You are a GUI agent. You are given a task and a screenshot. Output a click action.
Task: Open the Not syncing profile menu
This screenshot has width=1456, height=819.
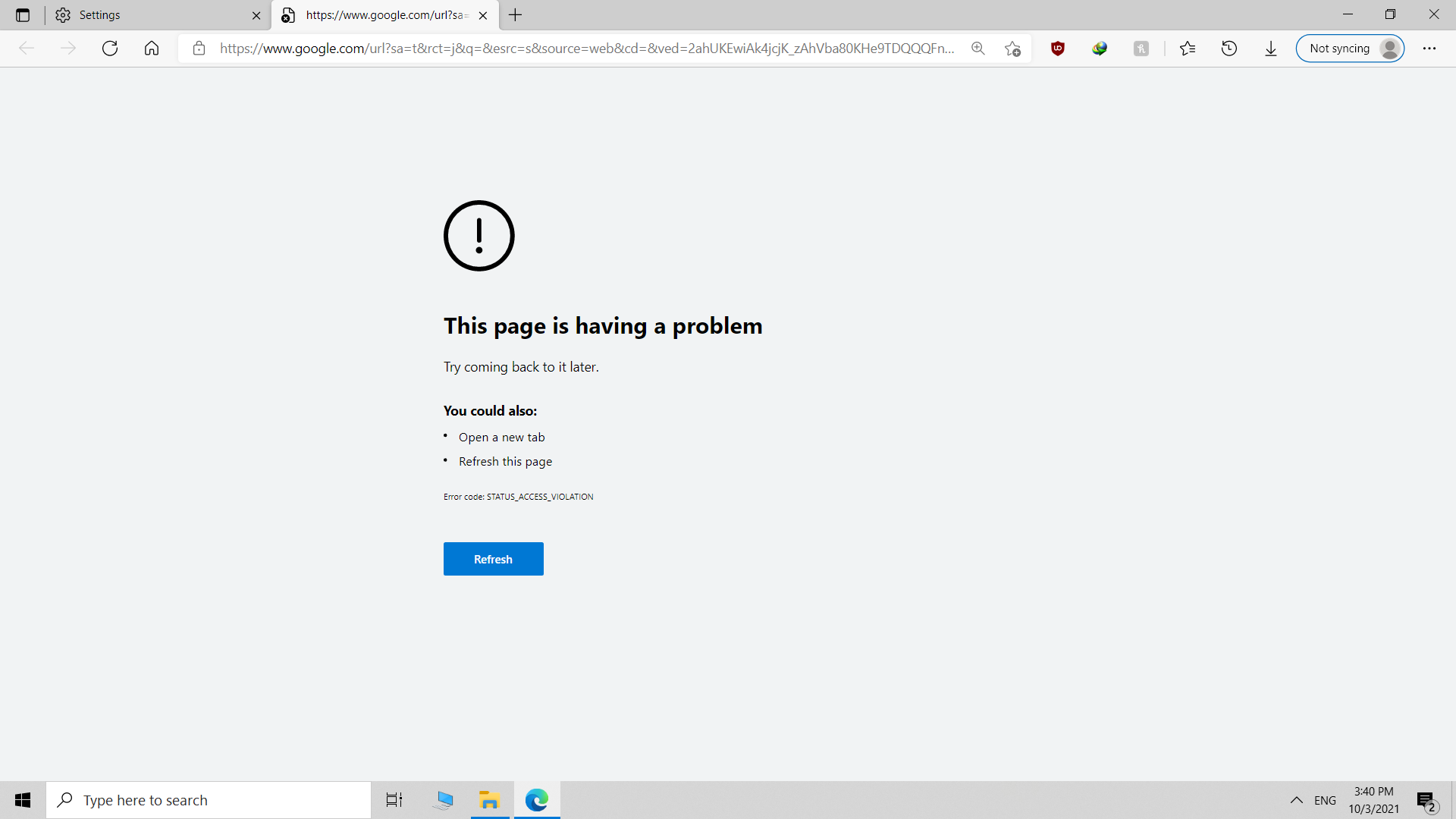[x=1351, y=49]
